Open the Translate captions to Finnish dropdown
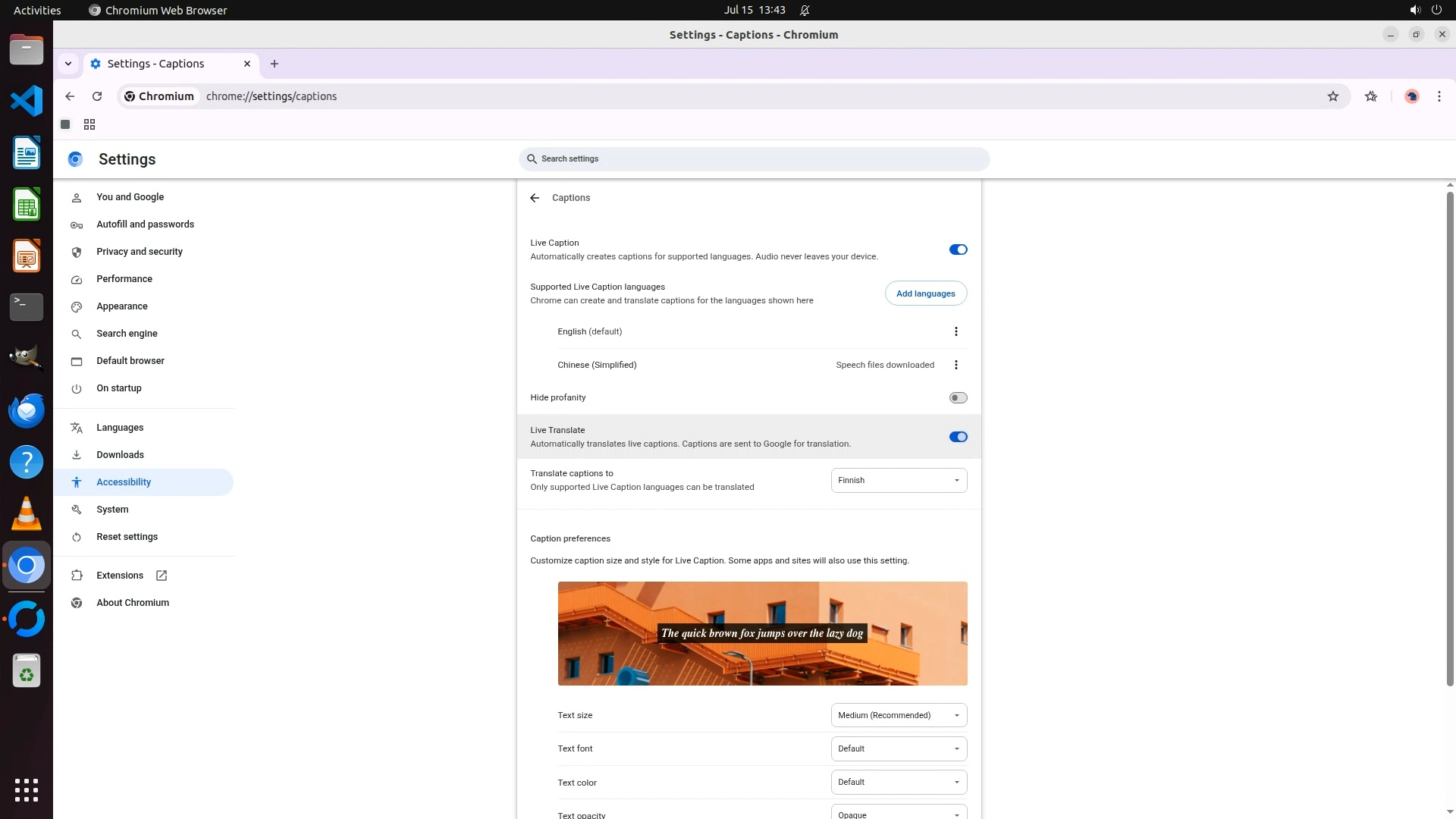The image size is (1456, 819). pyautogui.click(x=899, y=480)
